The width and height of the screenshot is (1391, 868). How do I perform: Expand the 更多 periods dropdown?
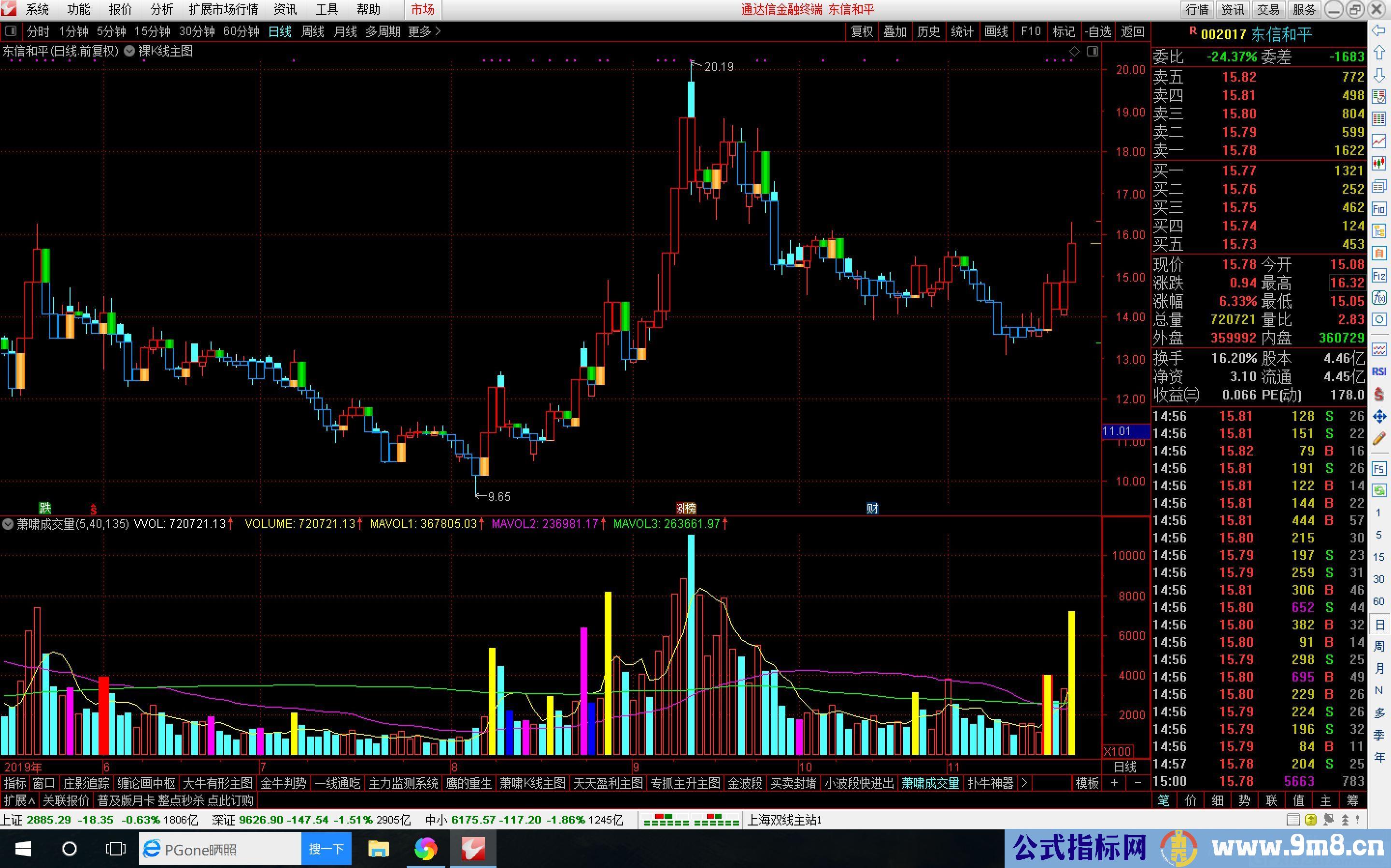(425, 31)
